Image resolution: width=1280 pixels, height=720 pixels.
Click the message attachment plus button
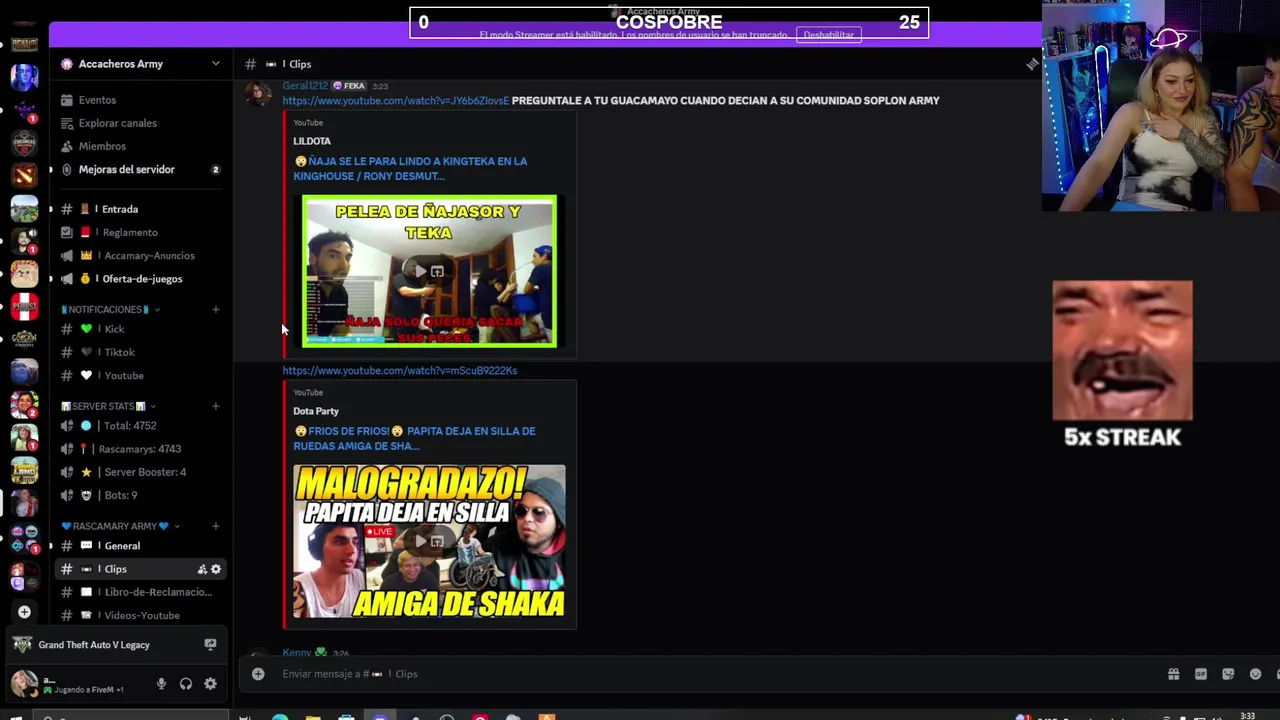tap(258, 674)
